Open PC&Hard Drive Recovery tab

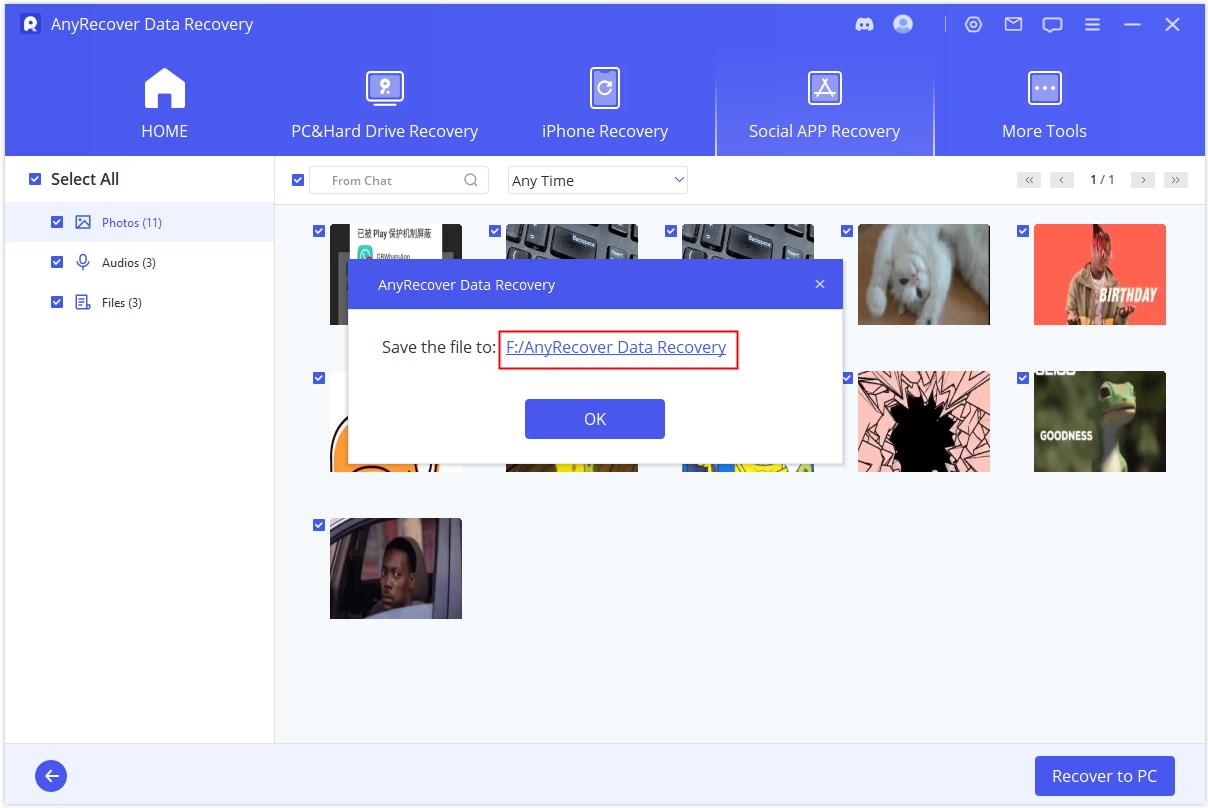(384, 105)
